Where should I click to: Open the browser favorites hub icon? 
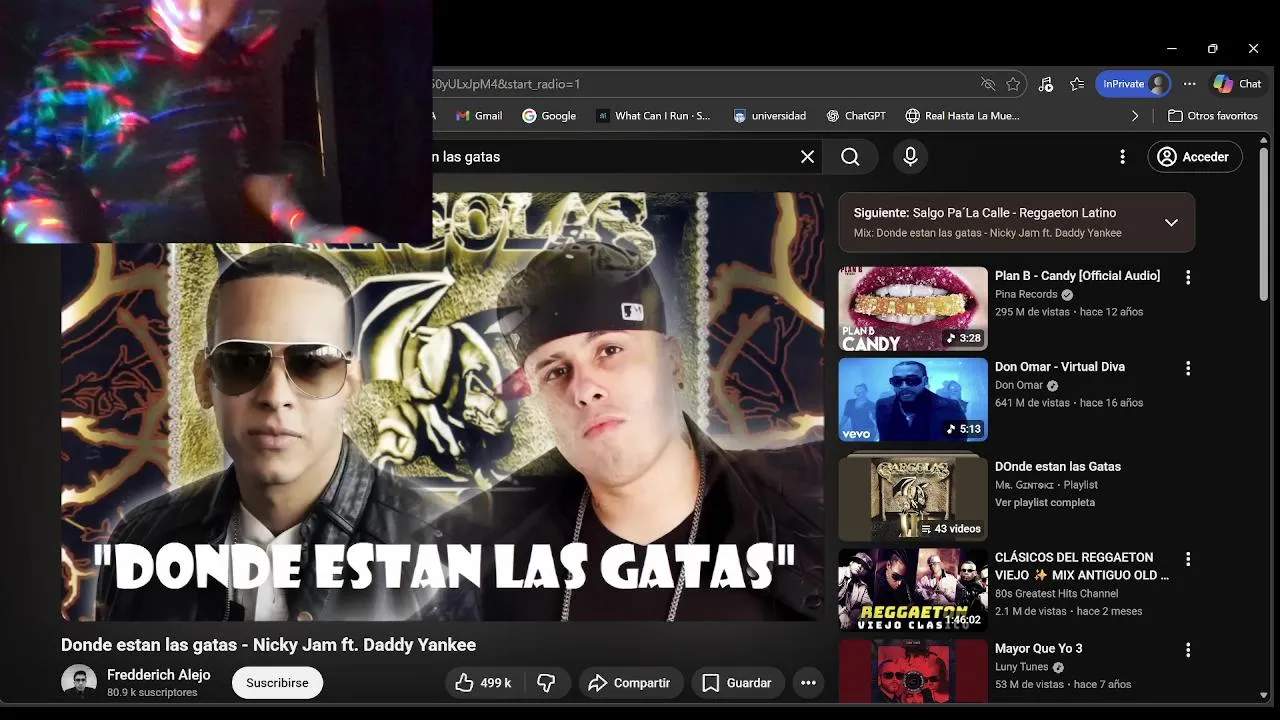(x=1077, y=84)
